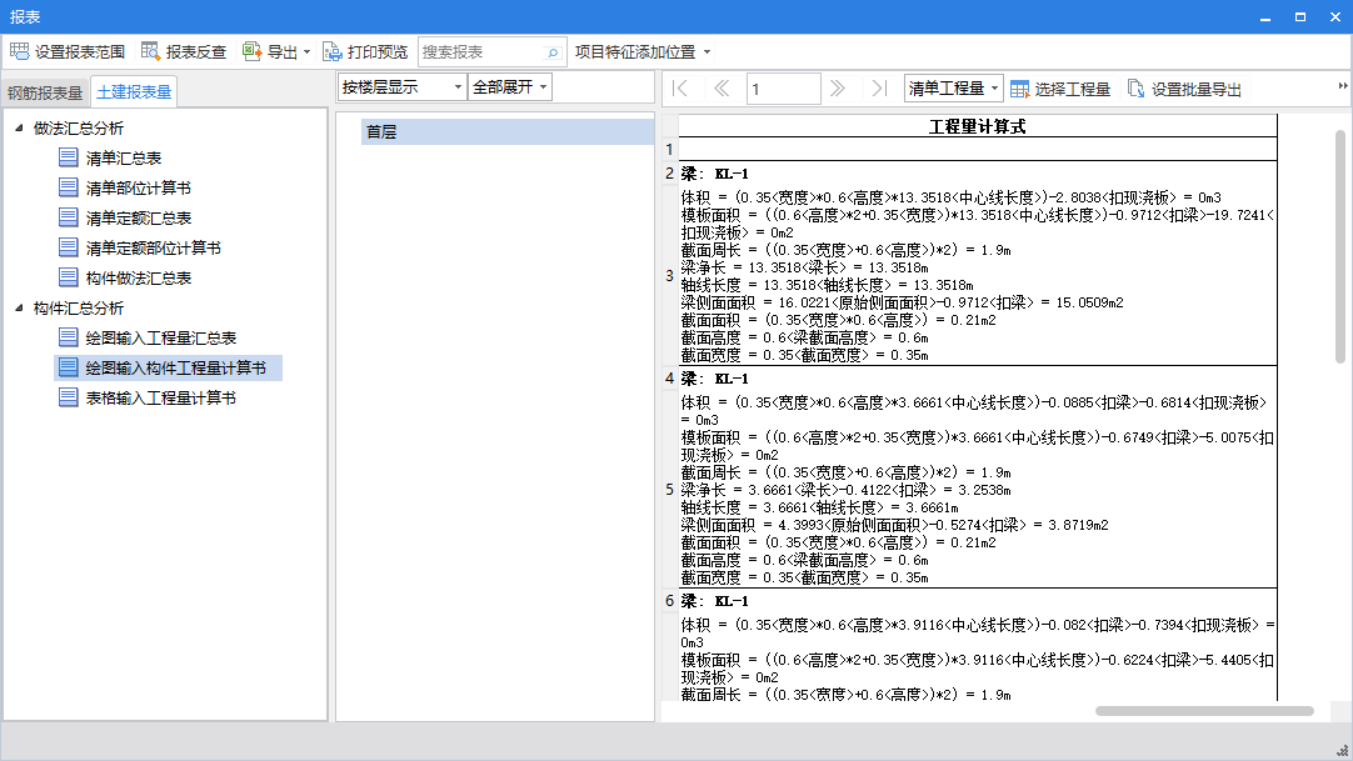Click the 绘图输入构件工程量计算书 report icon

point(68,367)
